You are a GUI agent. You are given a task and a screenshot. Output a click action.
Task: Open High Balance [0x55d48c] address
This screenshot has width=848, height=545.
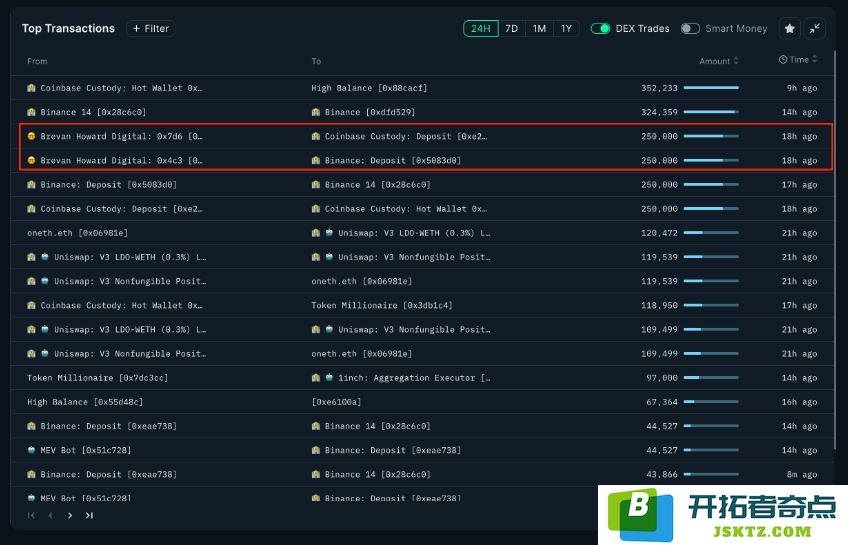[x=85, y=402]
